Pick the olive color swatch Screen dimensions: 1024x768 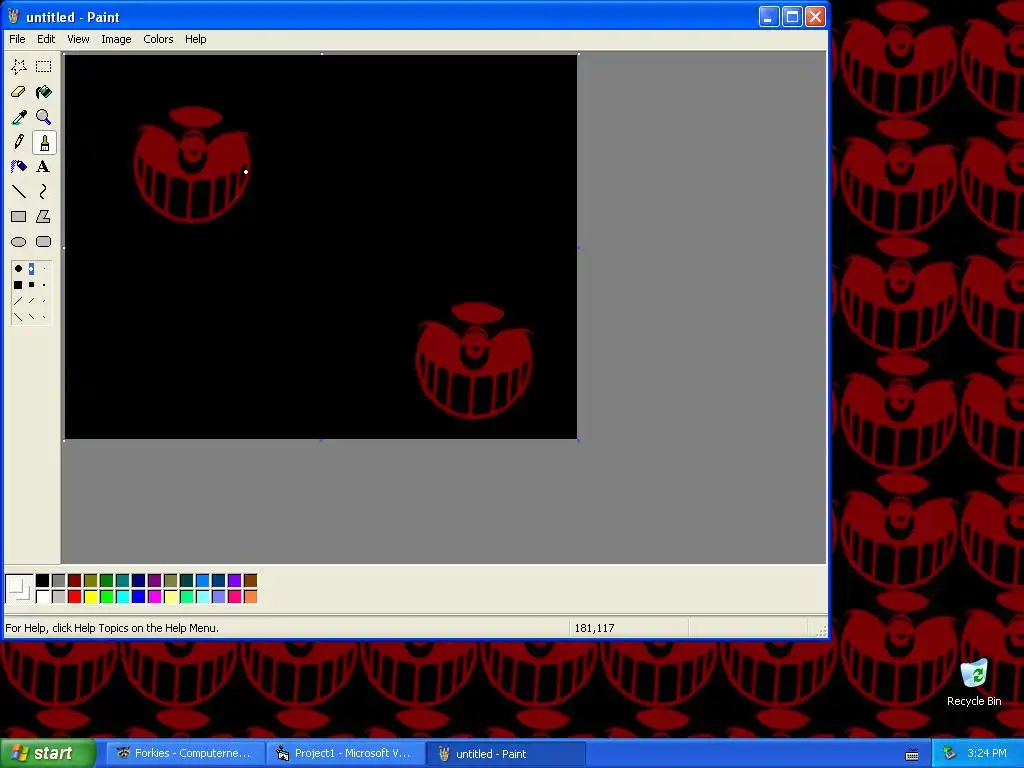coord(91,581)
